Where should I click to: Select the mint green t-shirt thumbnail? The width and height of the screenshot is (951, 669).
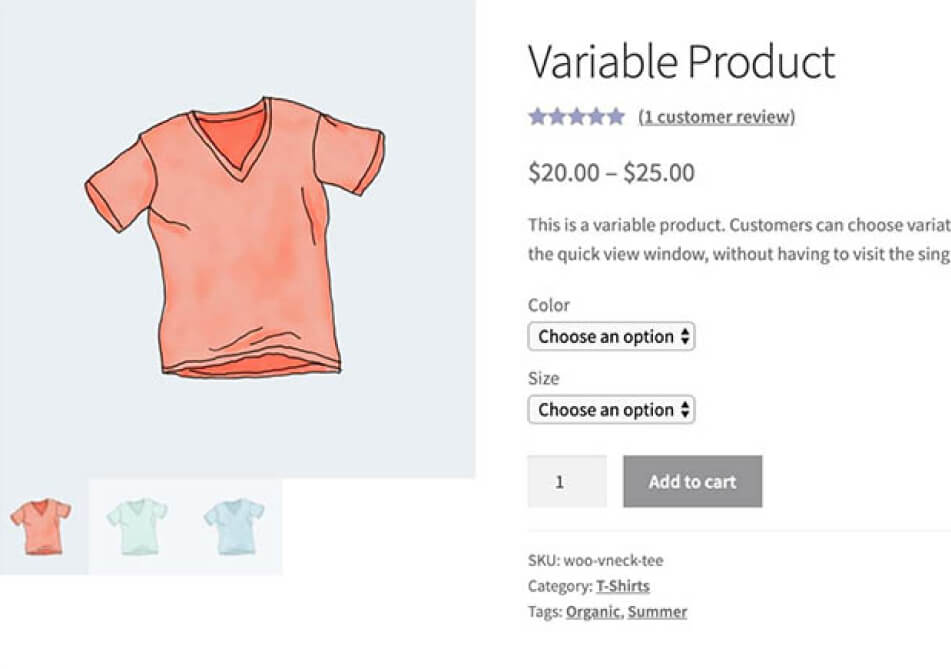tap(137, 526)
